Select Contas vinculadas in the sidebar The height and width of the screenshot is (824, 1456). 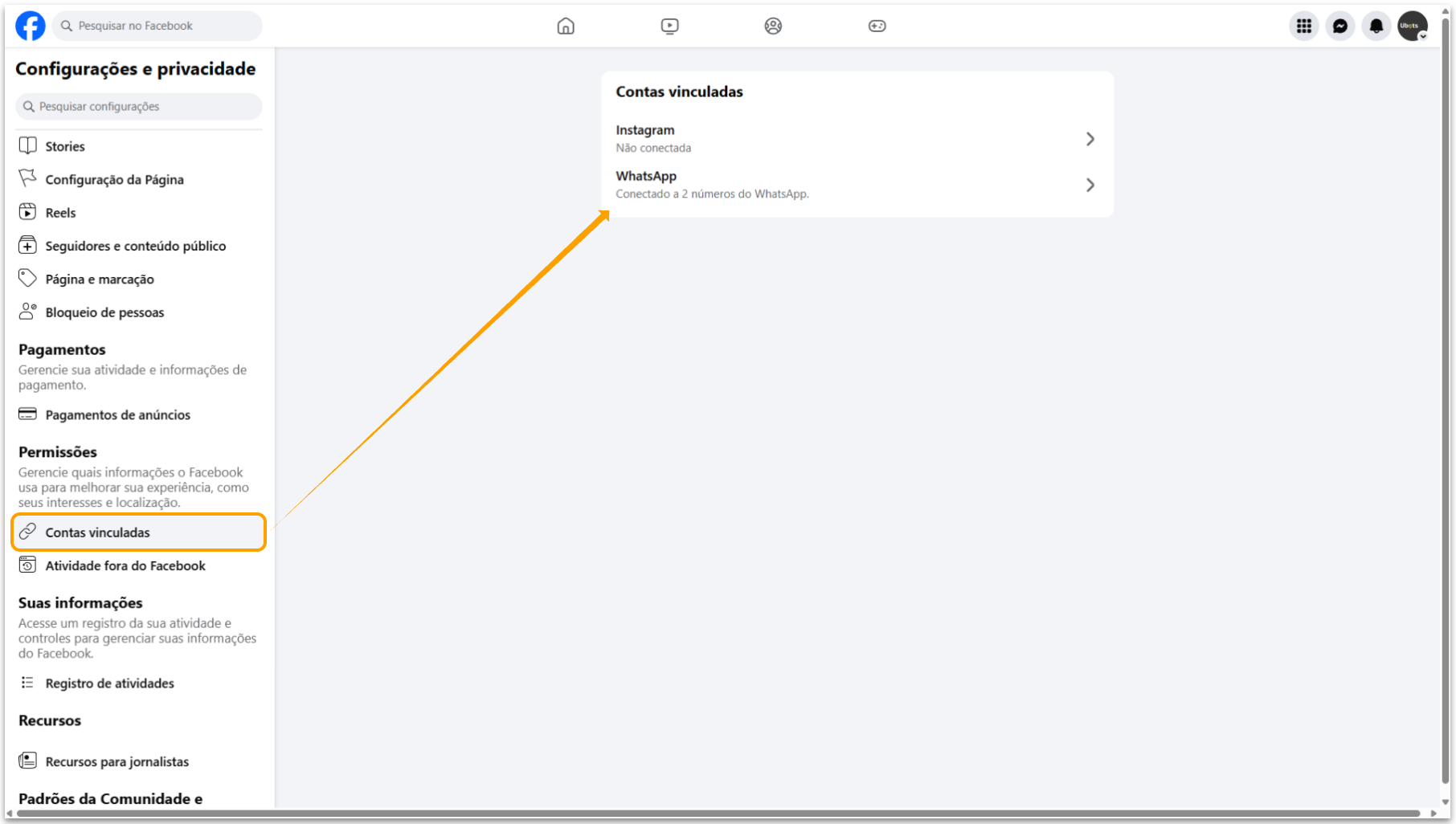click(139, 532)
